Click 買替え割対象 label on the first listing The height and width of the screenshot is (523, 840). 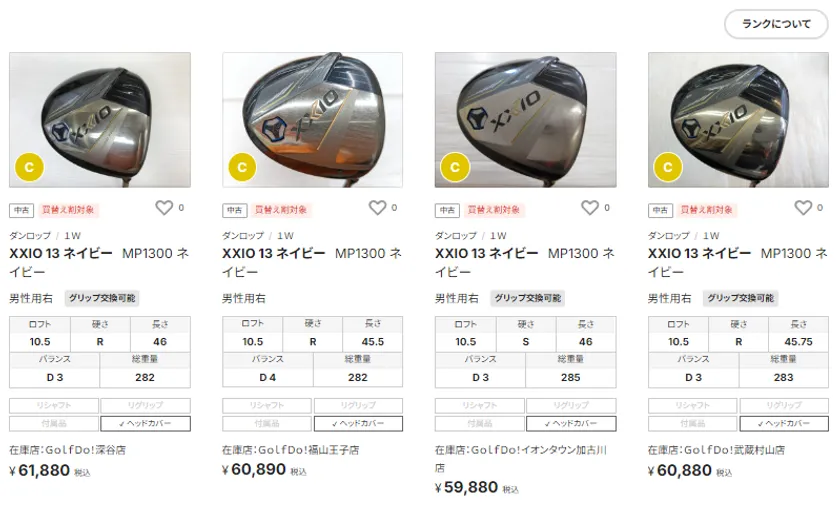pos(68,210)
